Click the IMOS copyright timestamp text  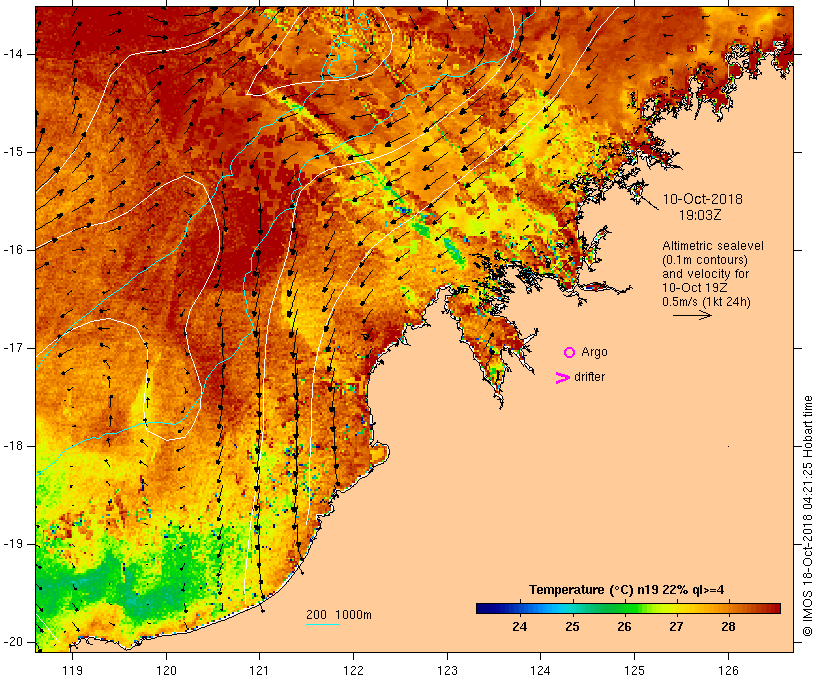point(807,516)
